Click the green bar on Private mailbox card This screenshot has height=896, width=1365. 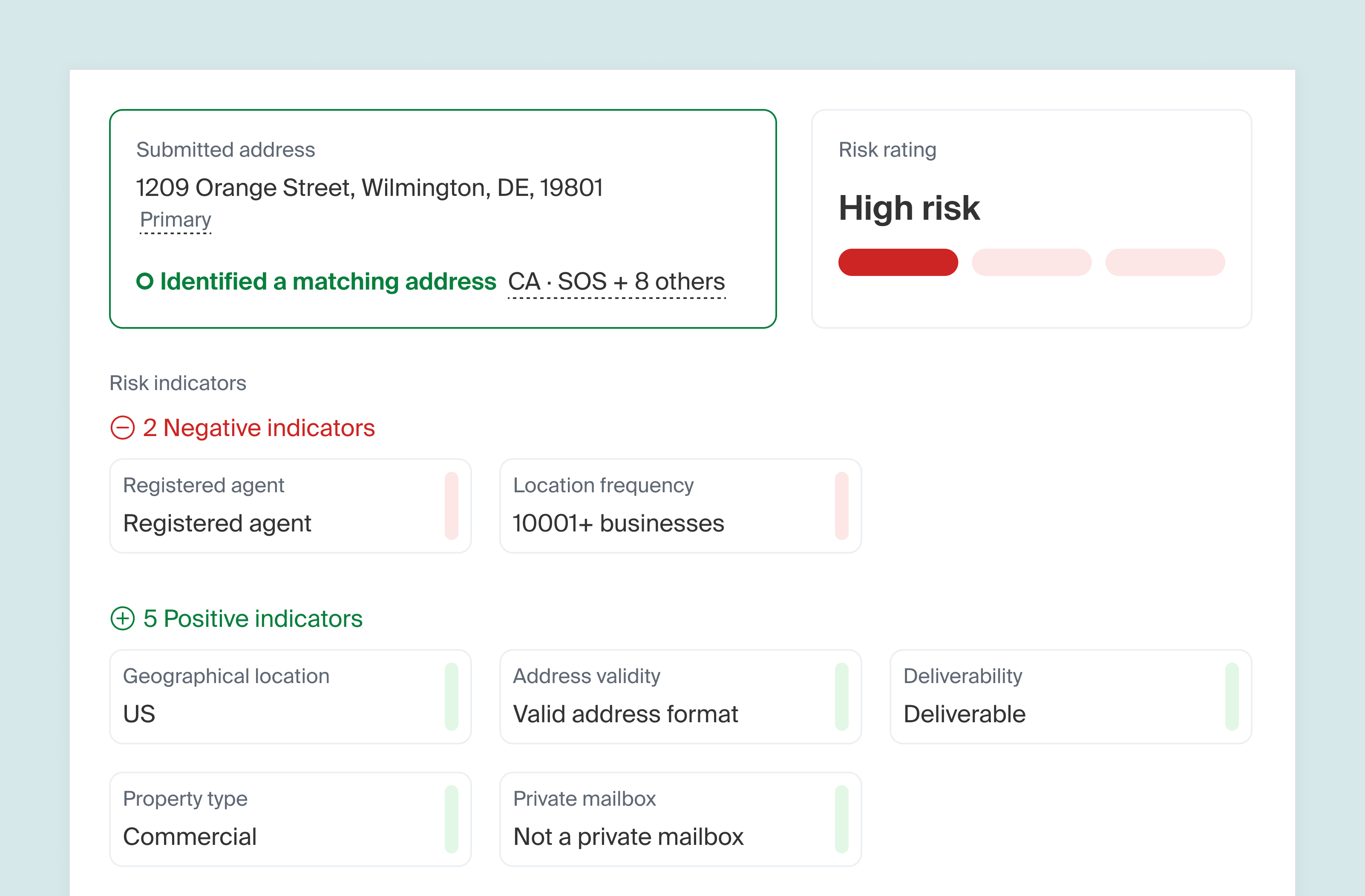pos(841,819)
